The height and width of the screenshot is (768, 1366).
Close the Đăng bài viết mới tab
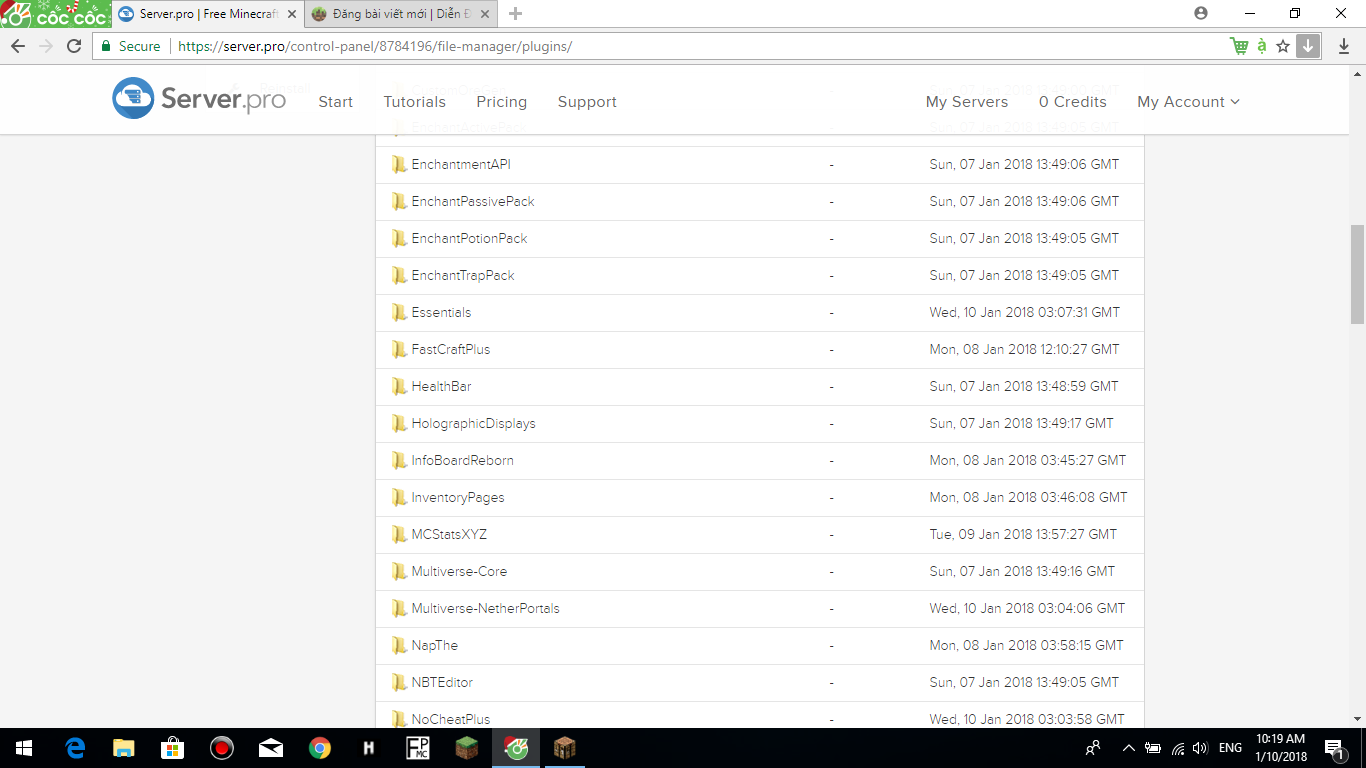click(485, 14)
